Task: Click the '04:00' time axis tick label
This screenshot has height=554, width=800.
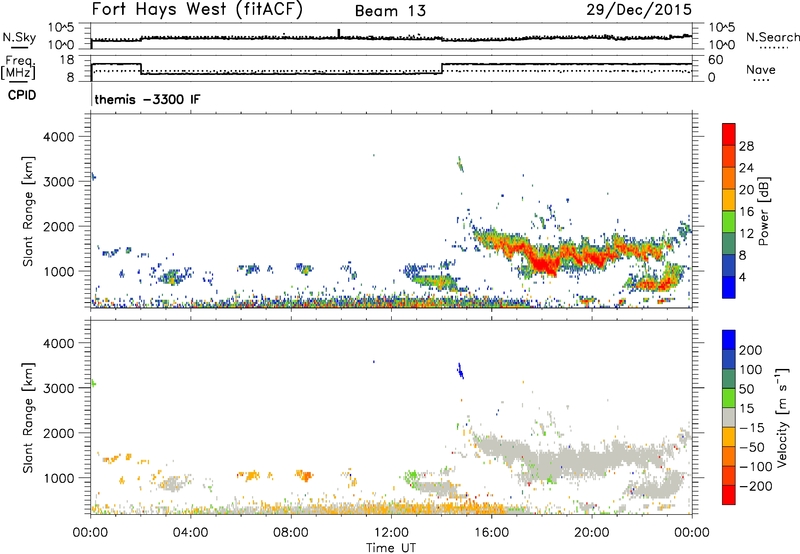Action: pyautogui.click(x=190, y=533)
